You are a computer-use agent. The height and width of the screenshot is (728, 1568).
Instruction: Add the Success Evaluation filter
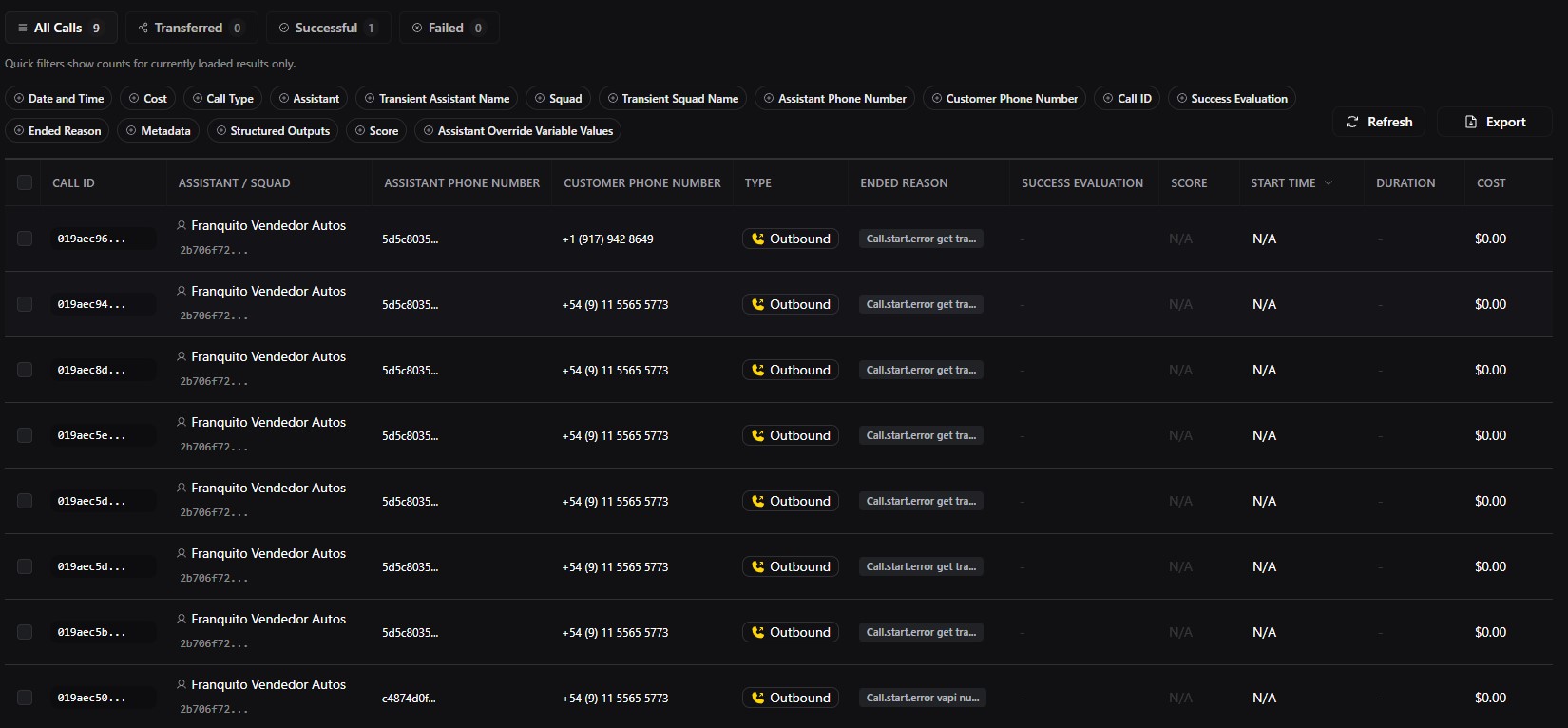coord(1232,98)
